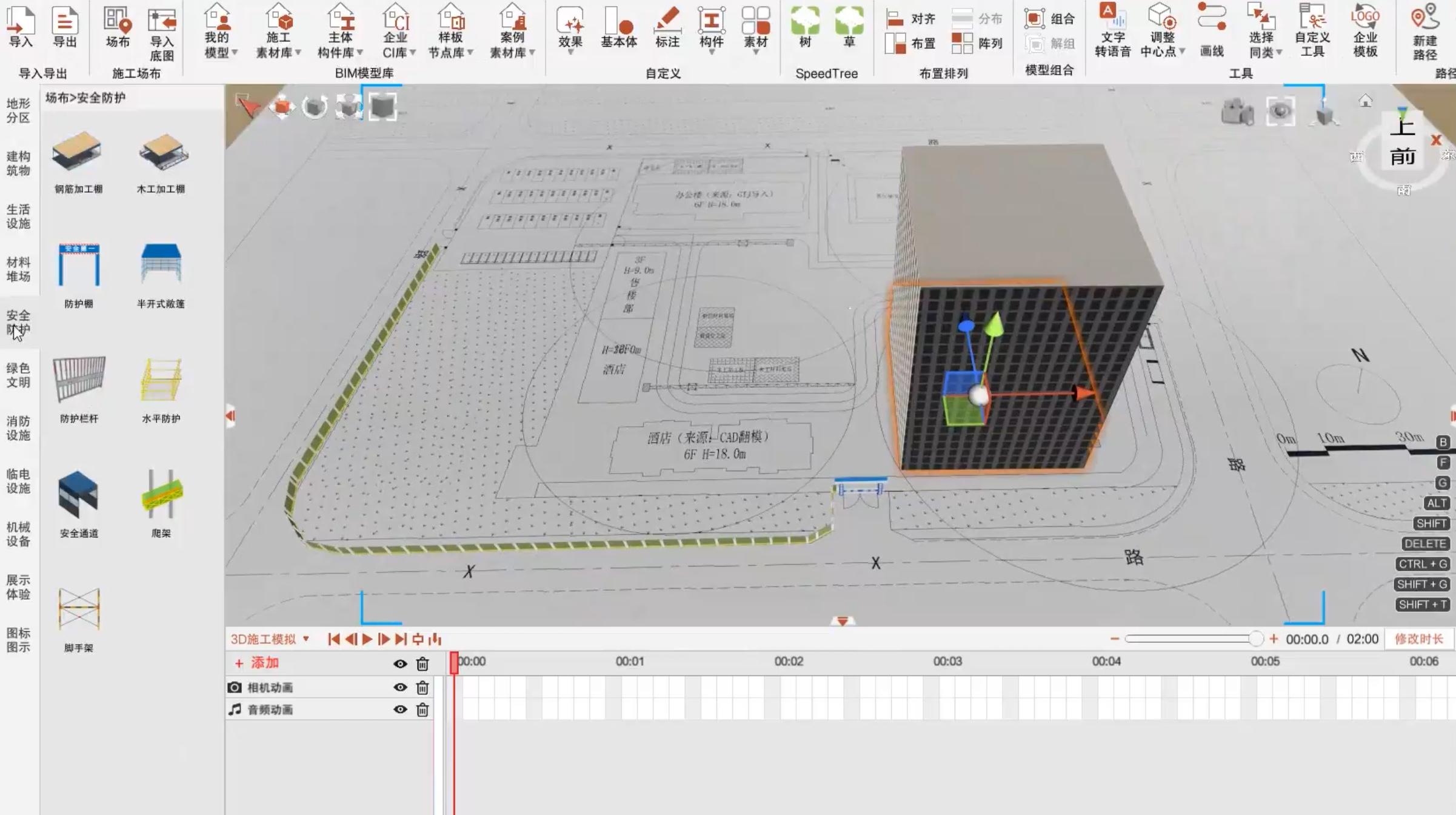Open the 基本体 primitives tool
This screenshot has height=815, width=1456.
tap(617, 29)
